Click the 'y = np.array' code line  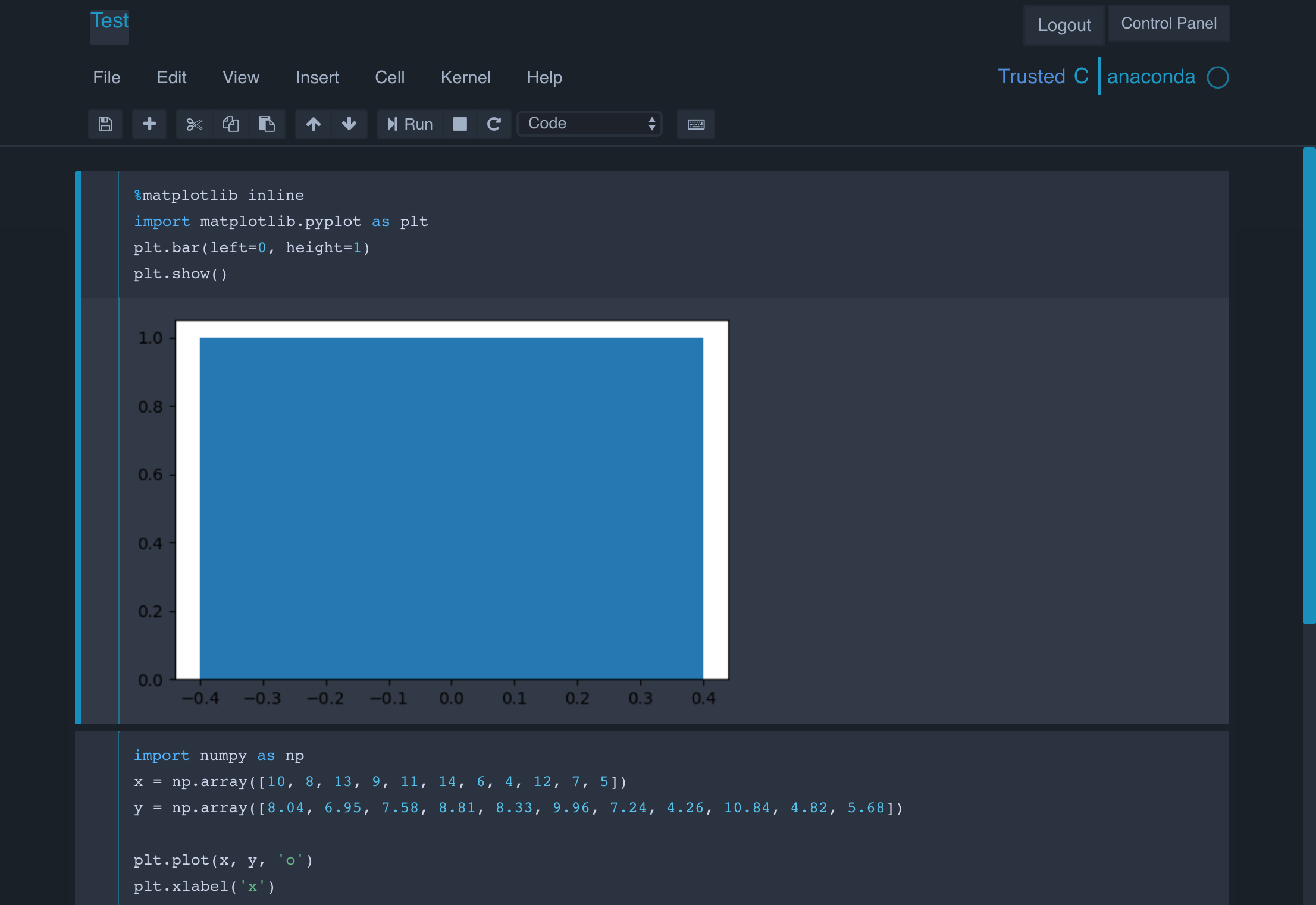pyautogui.click(x=519, y=807)
